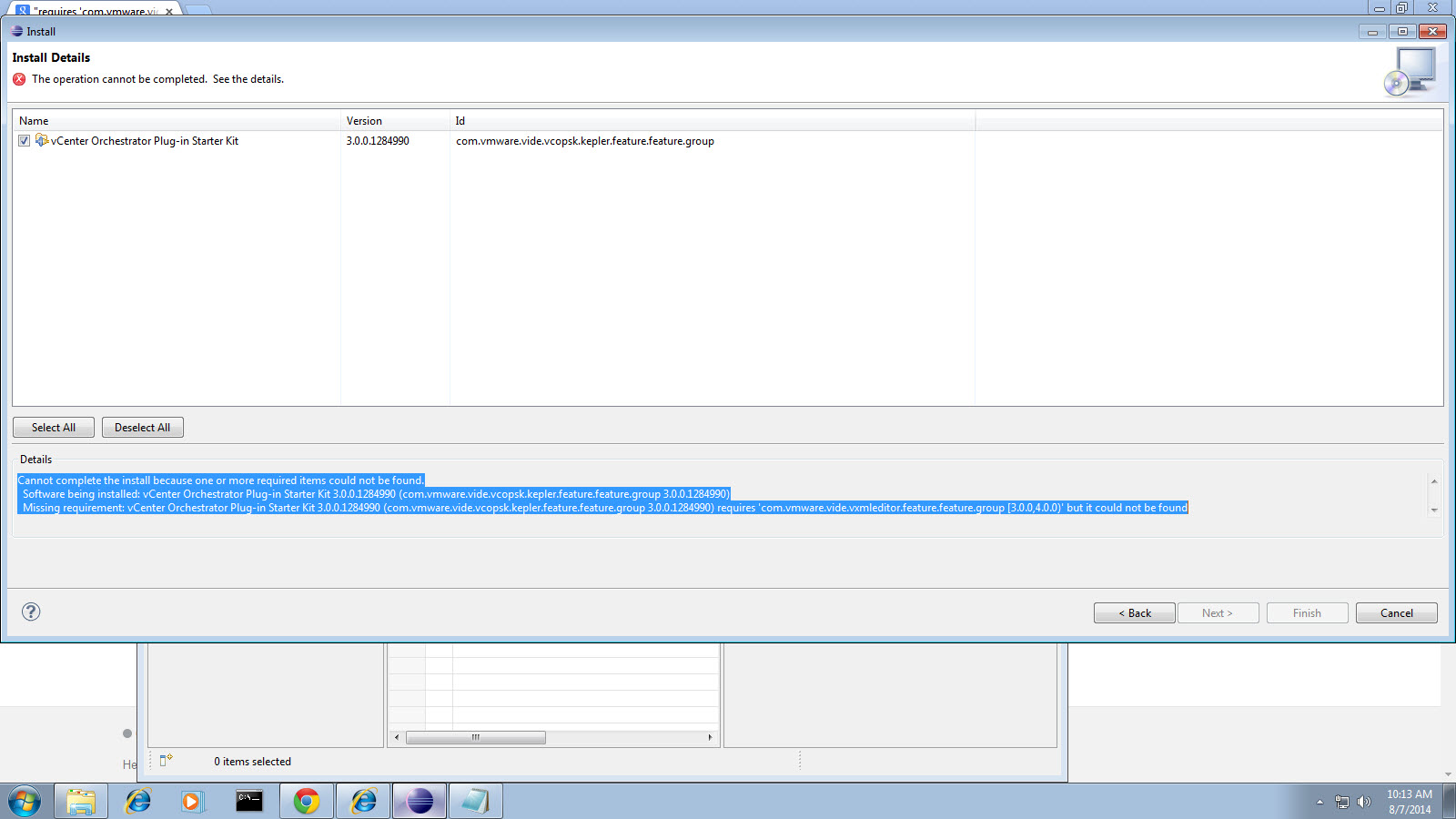Screen dimensions: 1456x819
Task: Open the clock showing 10:13 AM
Action: [x=1410, y=802]
